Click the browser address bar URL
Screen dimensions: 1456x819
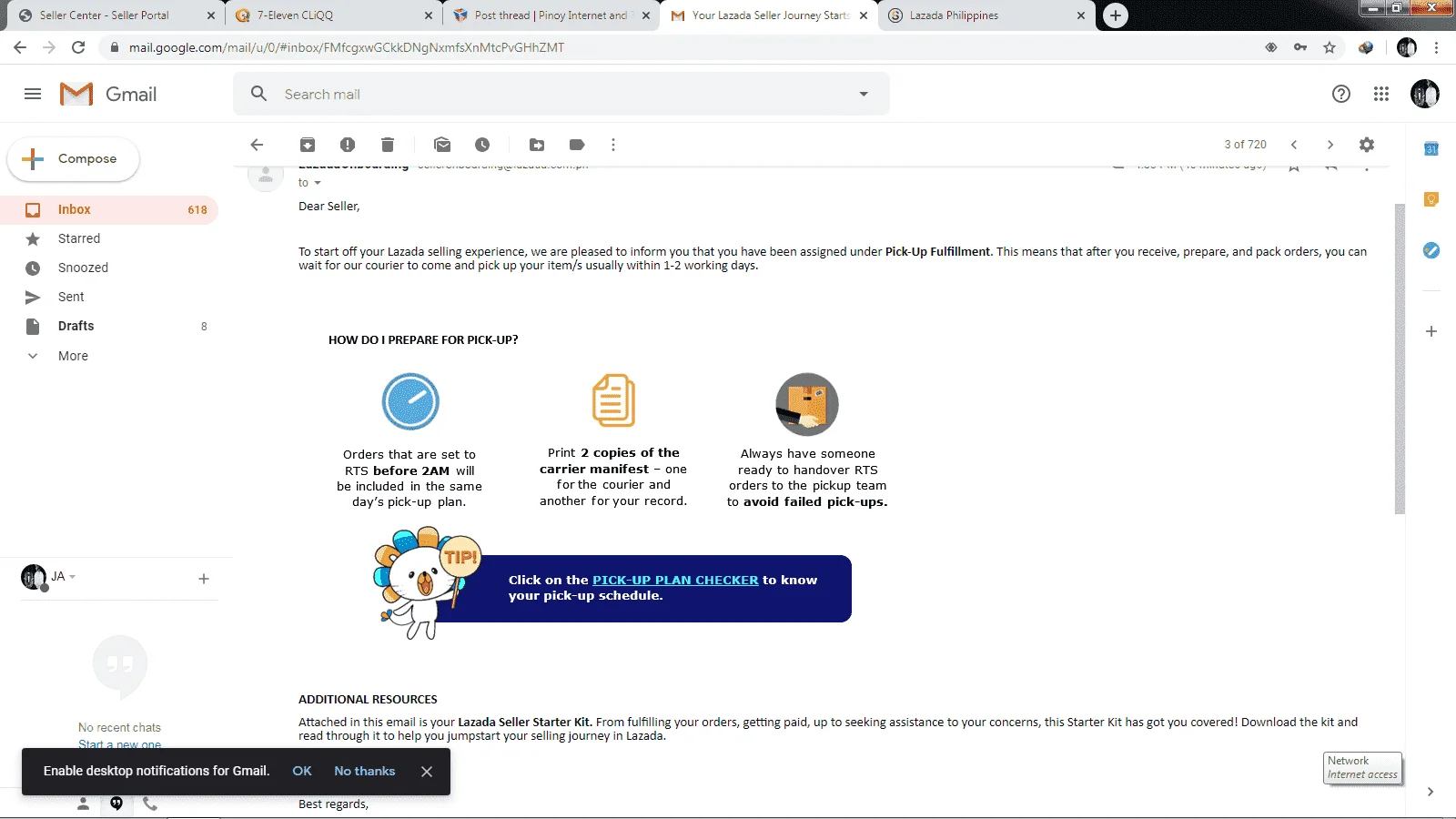pos(347,47)
